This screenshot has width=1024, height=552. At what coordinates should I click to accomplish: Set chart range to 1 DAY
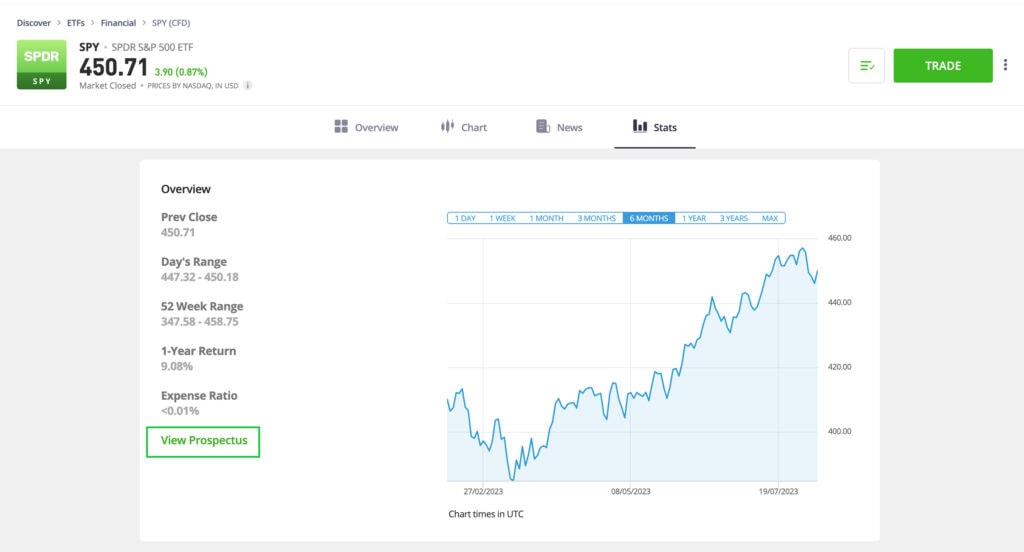pyautogui.click(x=465, y=218)
